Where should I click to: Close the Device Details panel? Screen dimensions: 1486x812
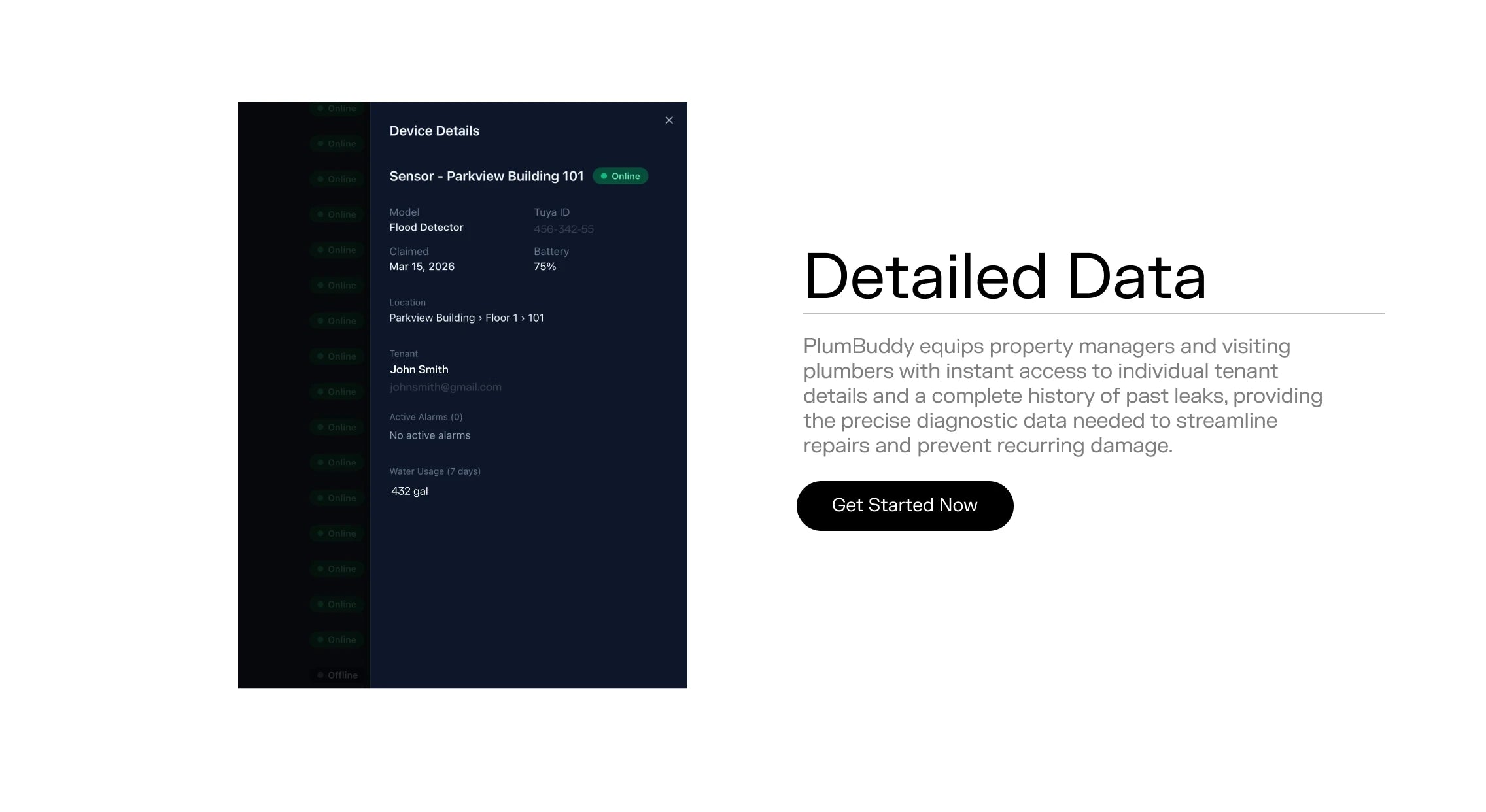click(668, 120)
